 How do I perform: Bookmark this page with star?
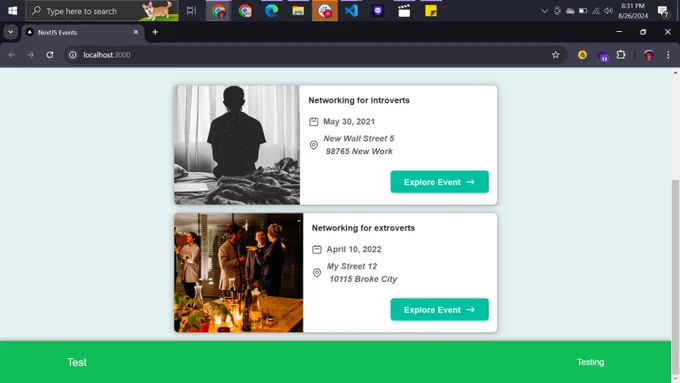(x=556, y=55)
